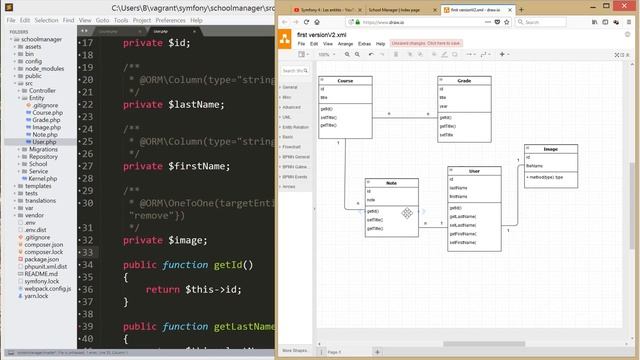Collapse the Course class box toggle

tap(322, 80)
